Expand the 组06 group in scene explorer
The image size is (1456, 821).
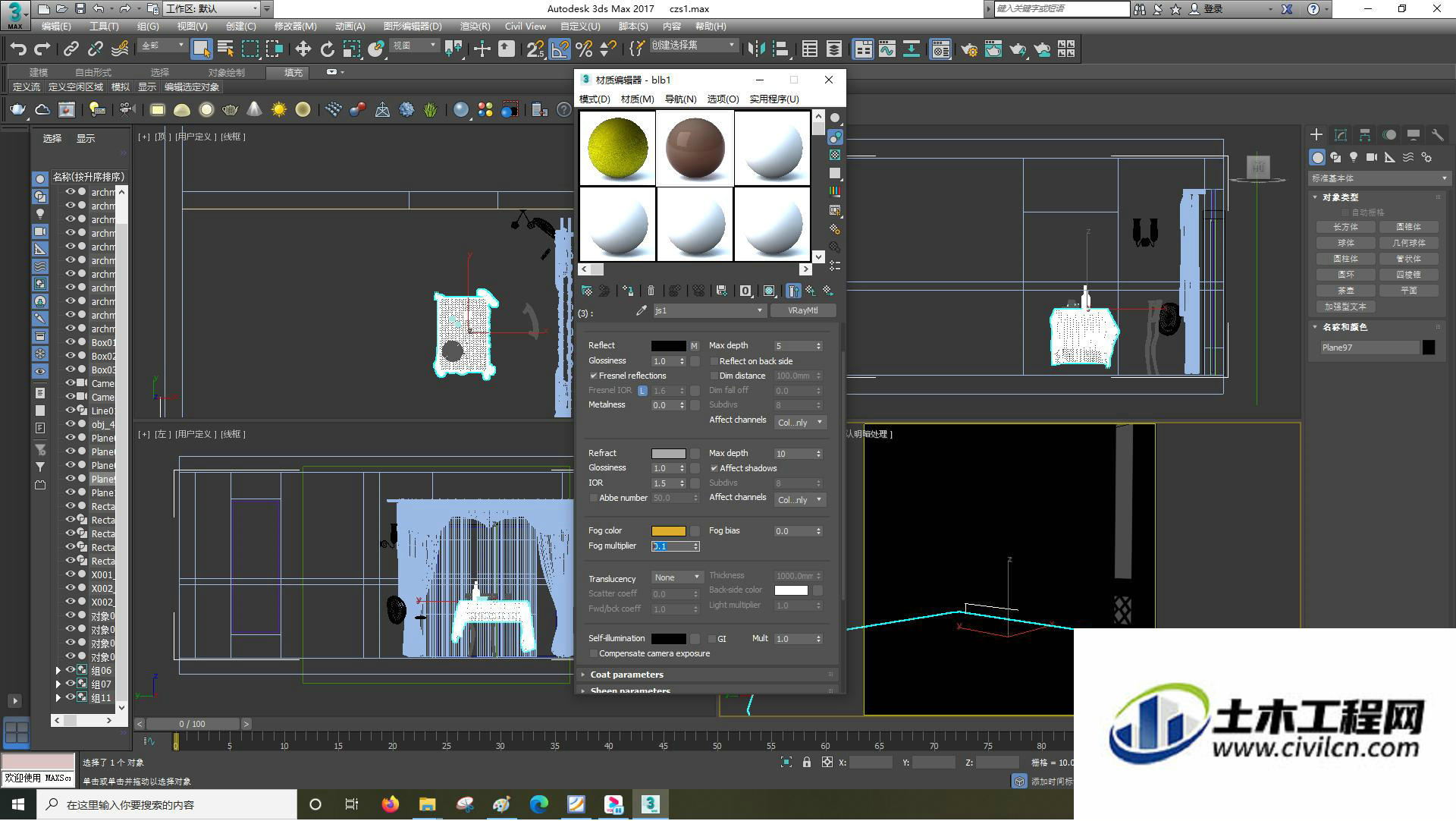click(58, 671)
